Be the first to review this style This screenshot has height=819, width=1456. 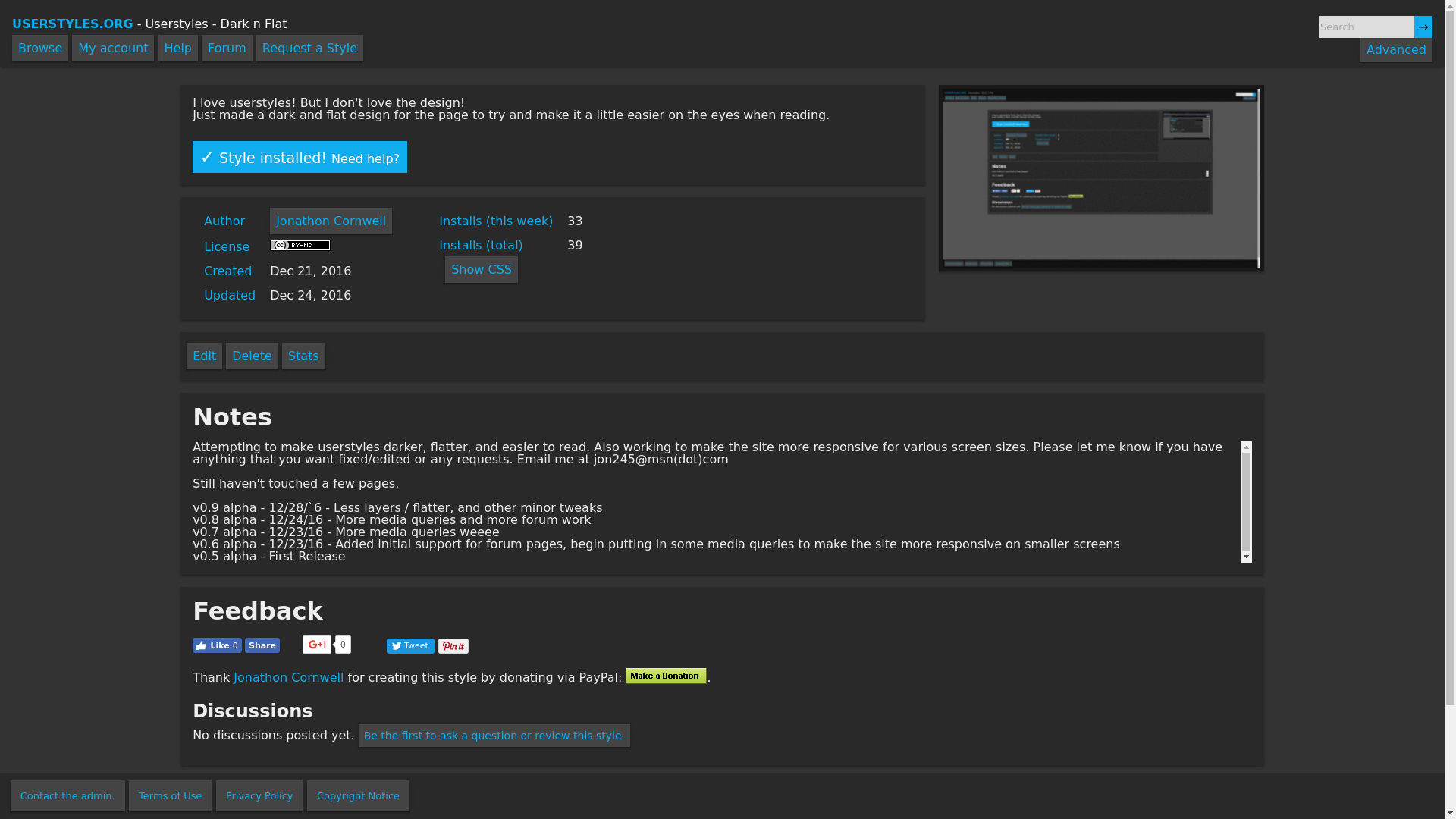[494, 736]
